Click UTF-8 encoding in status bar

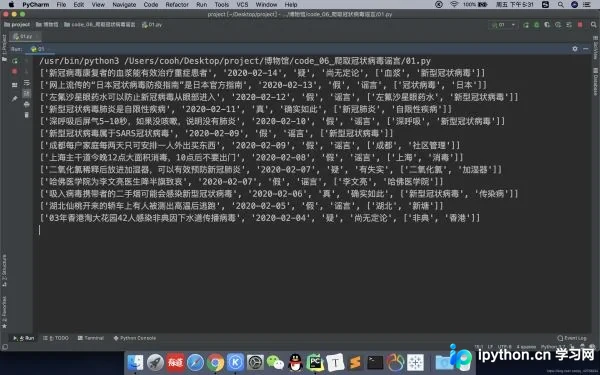point(504,347)
